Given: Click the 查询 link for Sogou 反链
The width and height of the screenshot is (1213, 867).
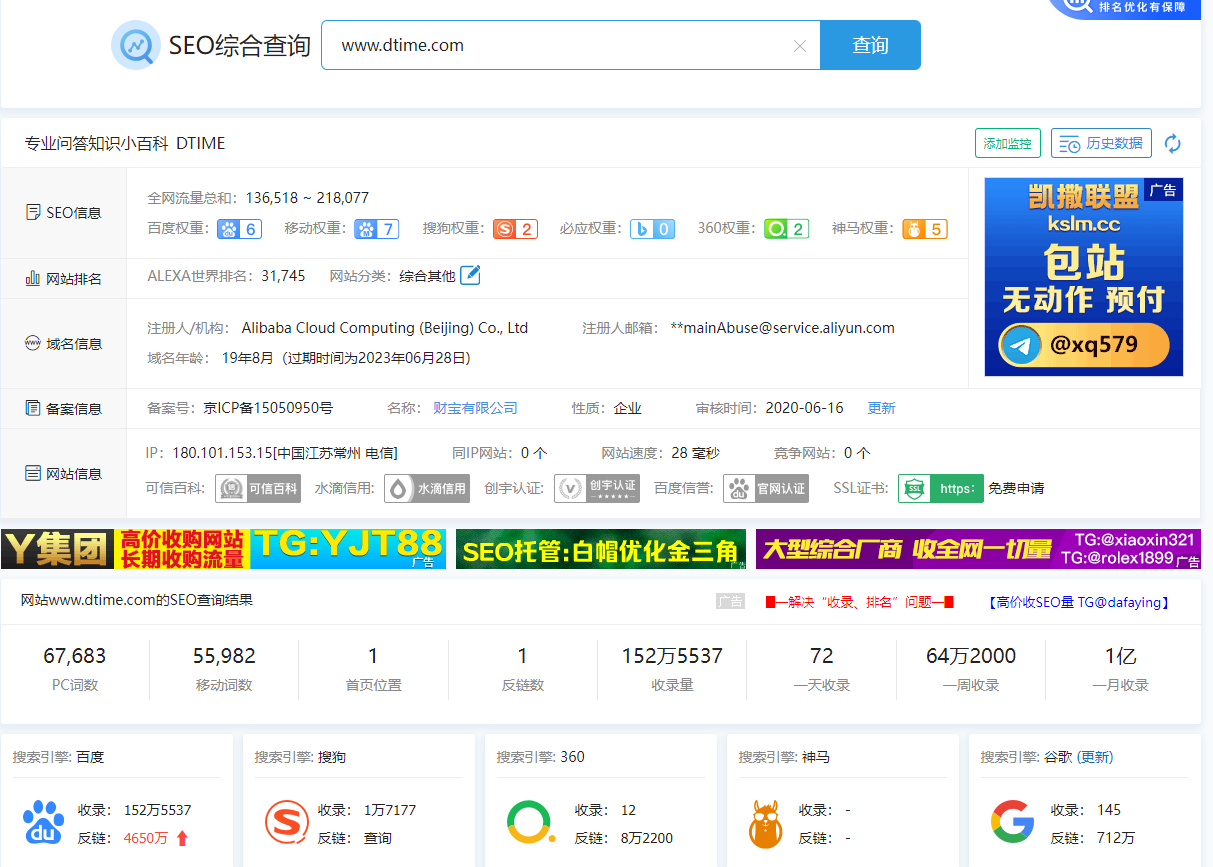Looking at the screenshot, I should (x=378, y=838).
